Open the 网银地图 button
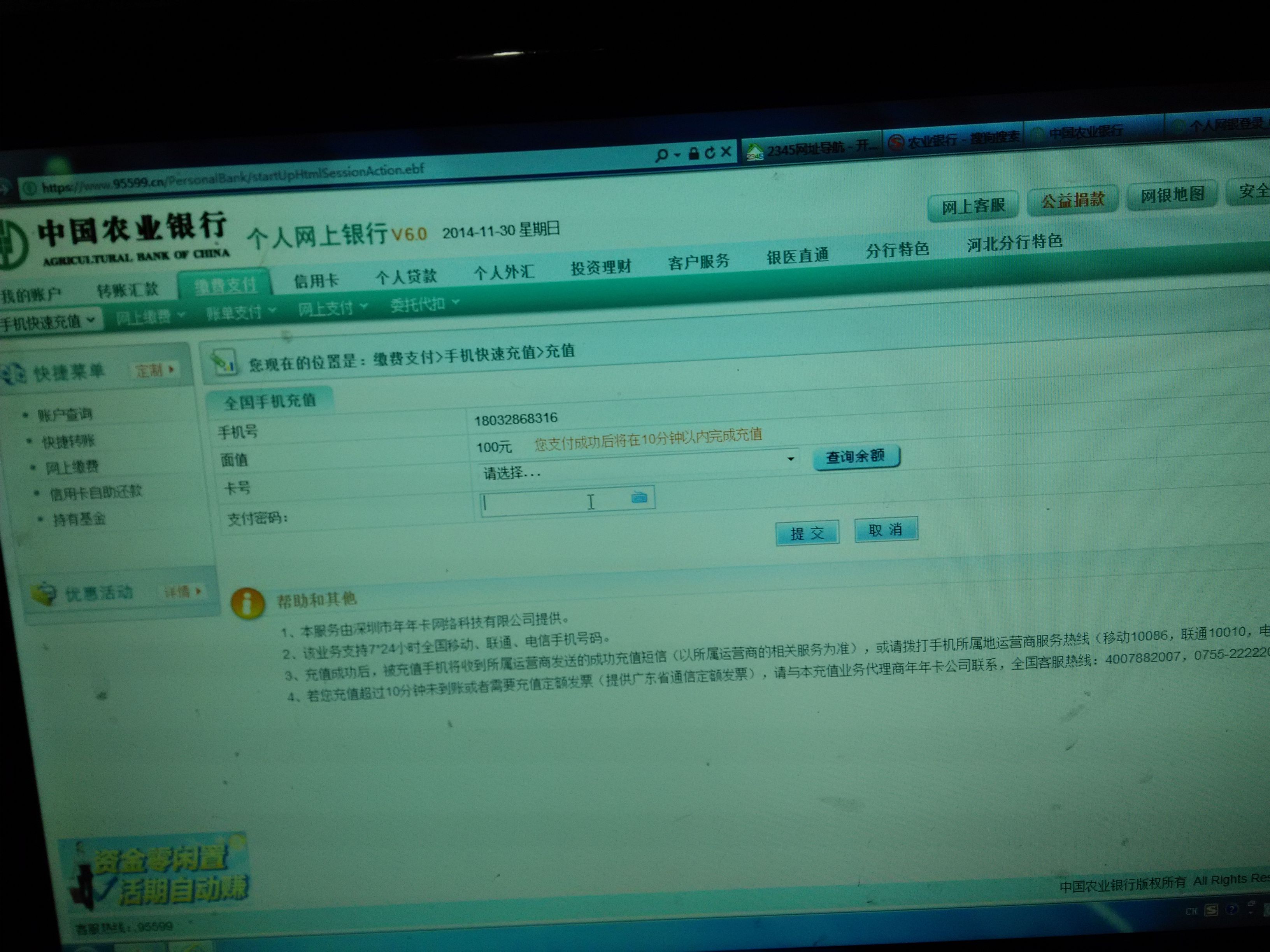 click(x=1172, y=195)
